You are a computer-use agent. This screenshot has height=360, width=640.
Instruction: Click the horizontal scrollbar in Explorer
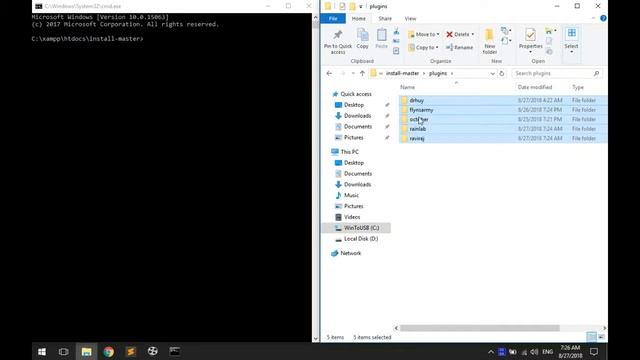point(480,328)
